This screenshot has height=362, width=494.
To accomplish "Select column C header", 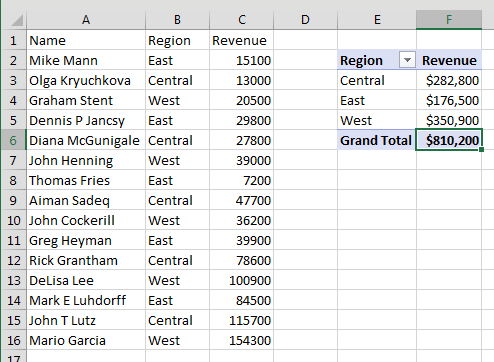I will (x=242, y=20).
